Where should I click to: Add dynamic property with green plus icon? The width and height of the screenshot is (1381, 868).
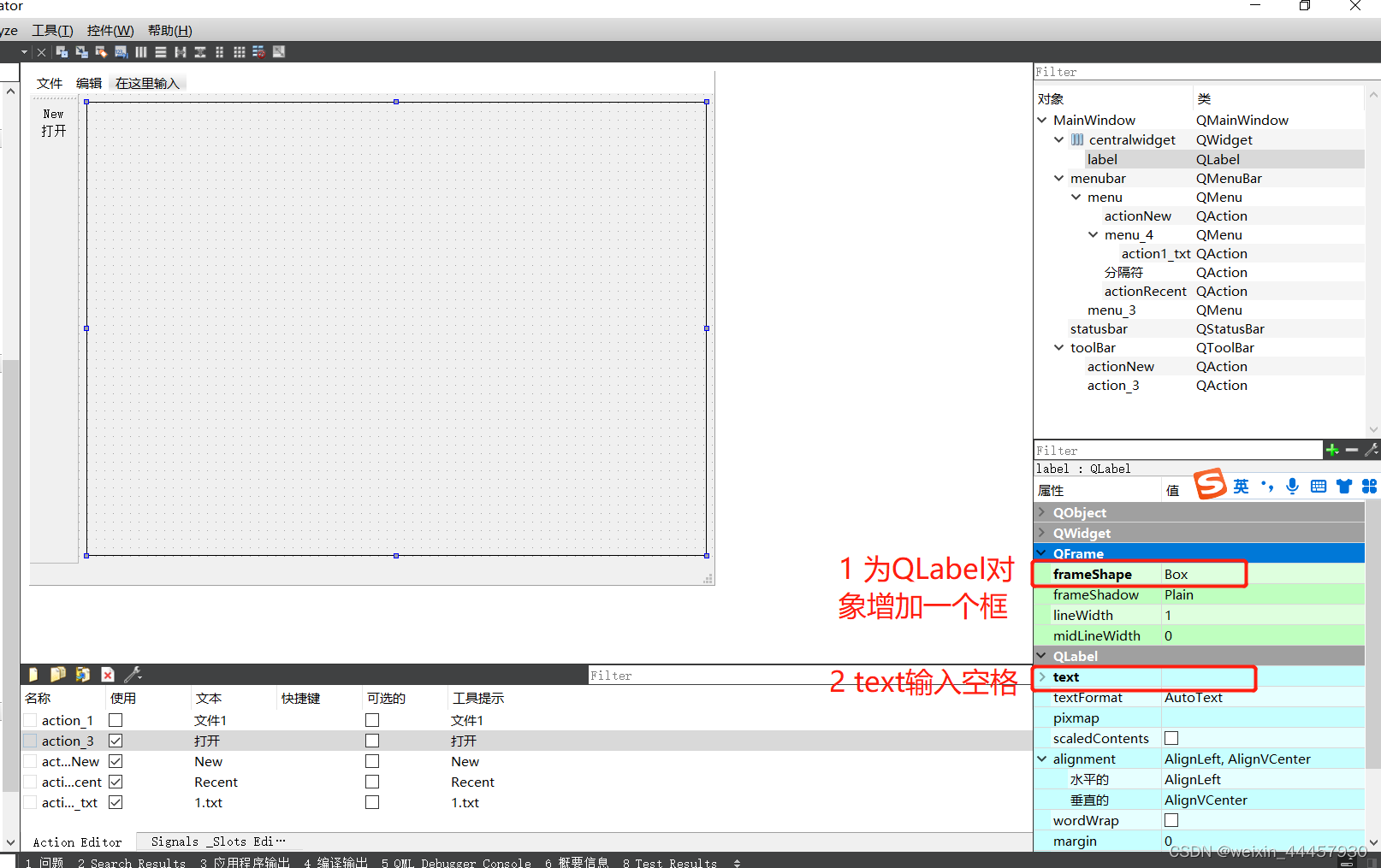[x=1332, y=450]
